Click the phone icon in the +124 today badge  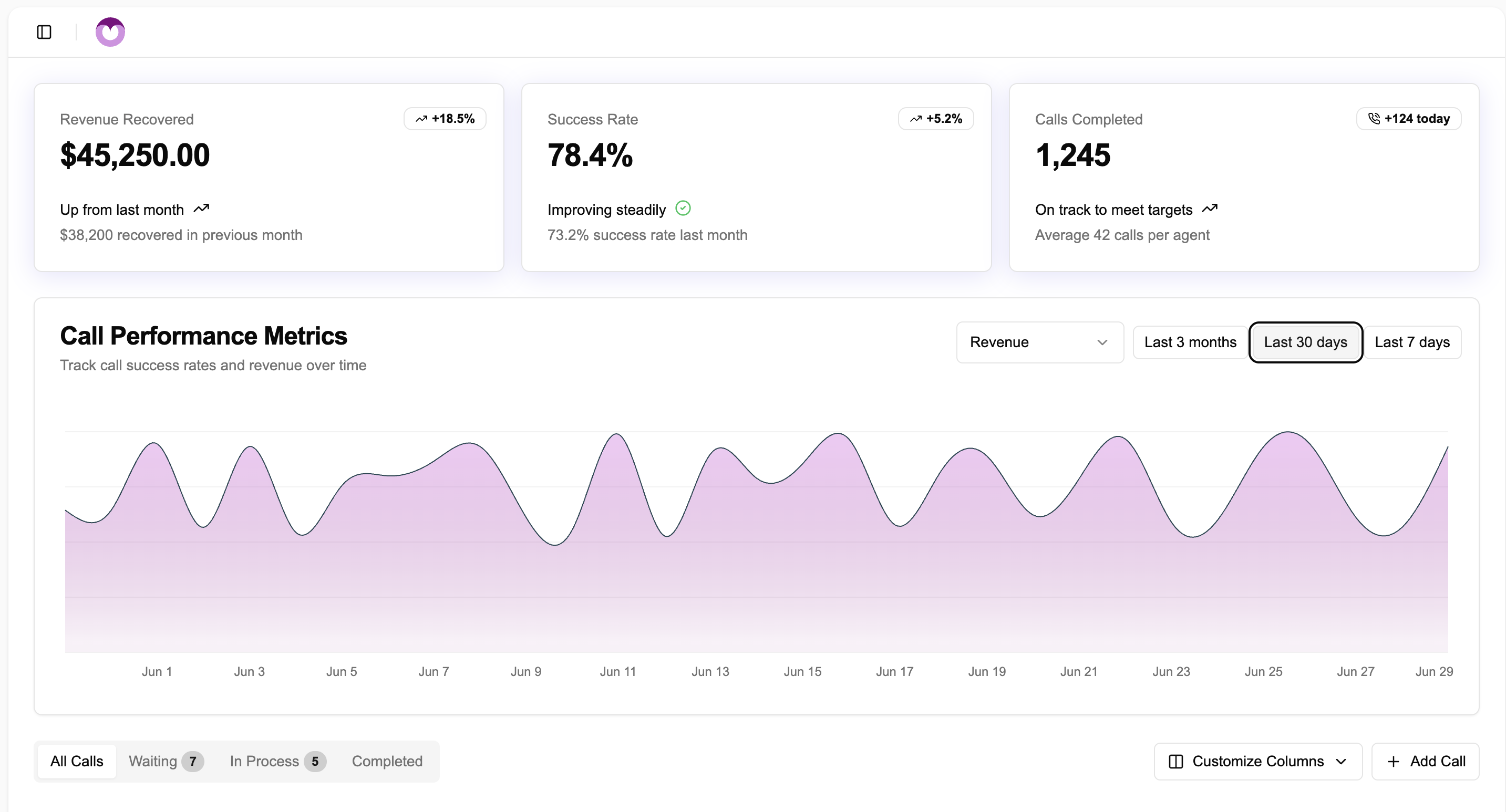coord(1375,119)
